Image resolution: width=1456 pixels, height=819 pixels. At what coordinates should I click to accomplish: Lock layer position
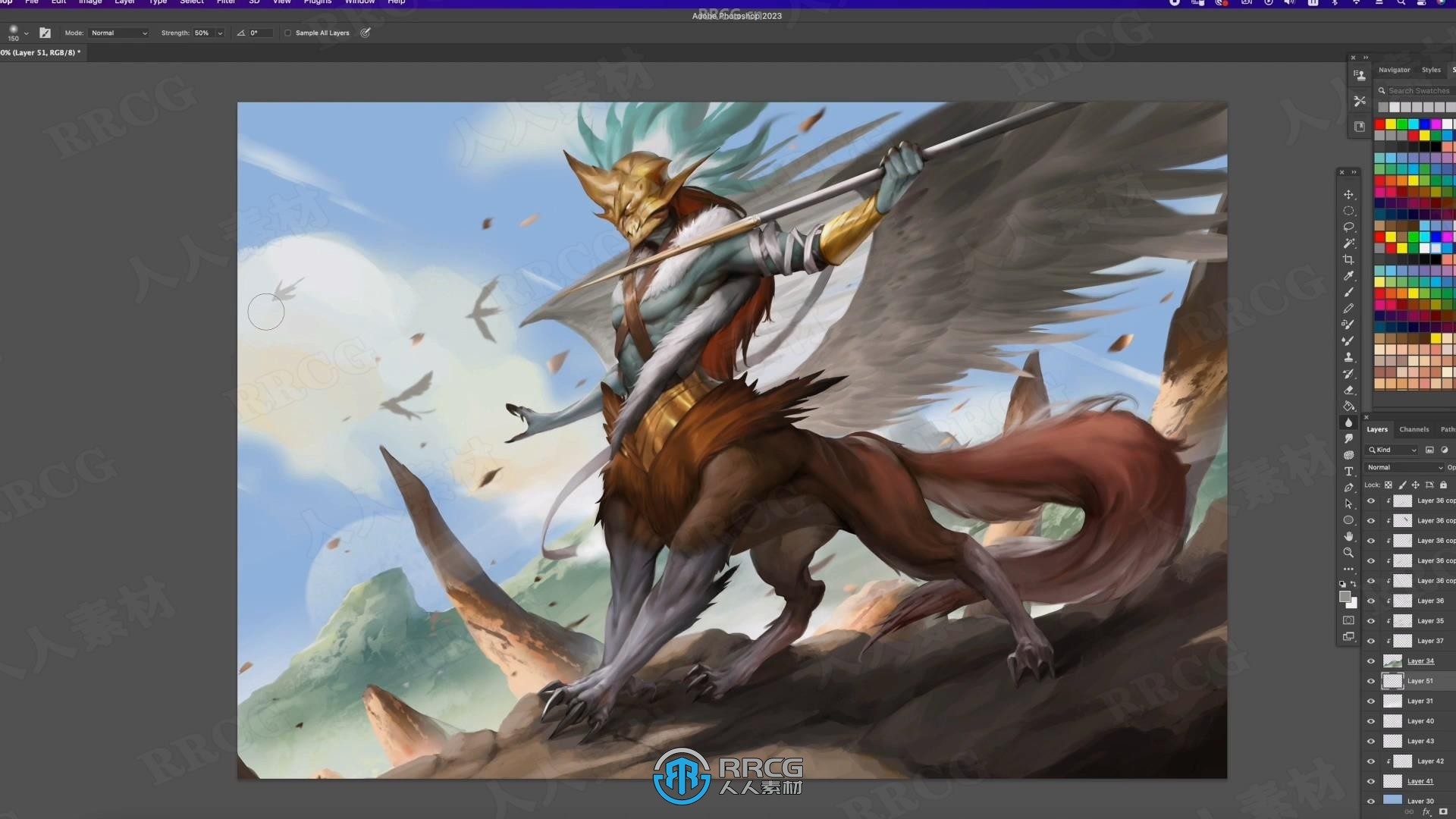coord(1415,485)
